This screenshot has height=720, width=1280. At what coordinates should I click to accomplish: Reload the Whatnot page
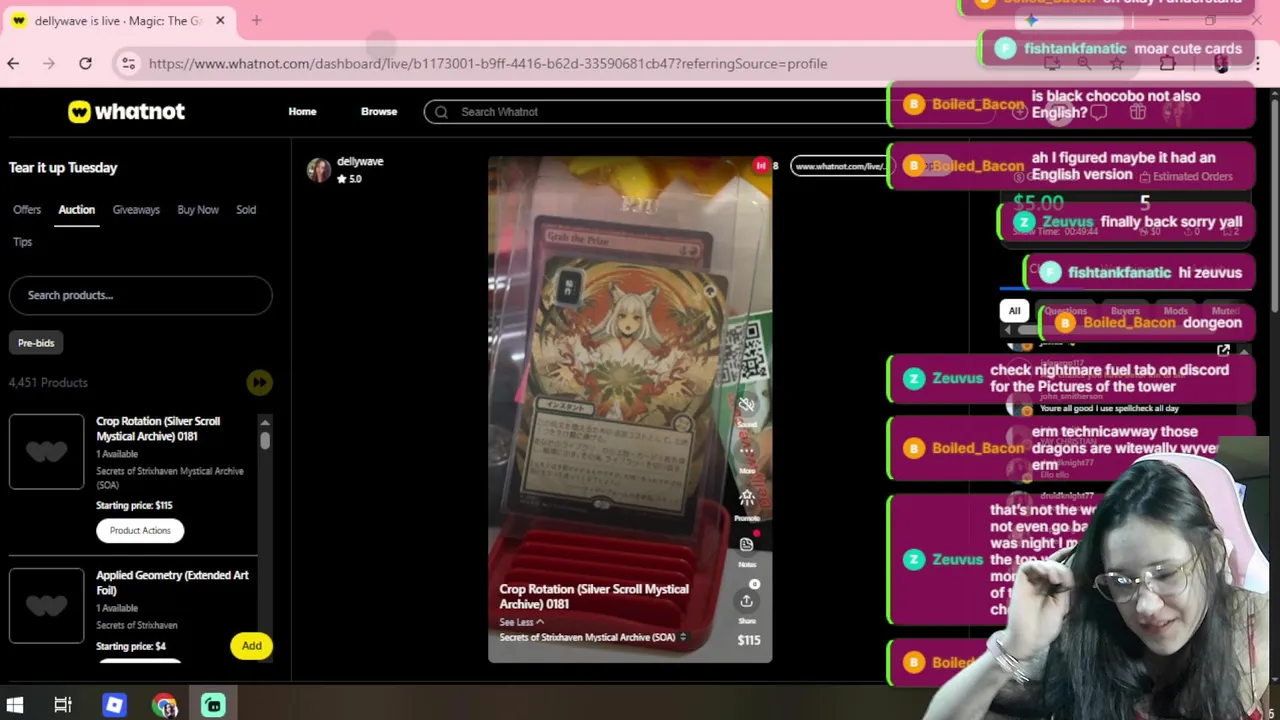[x=85, y=63]
